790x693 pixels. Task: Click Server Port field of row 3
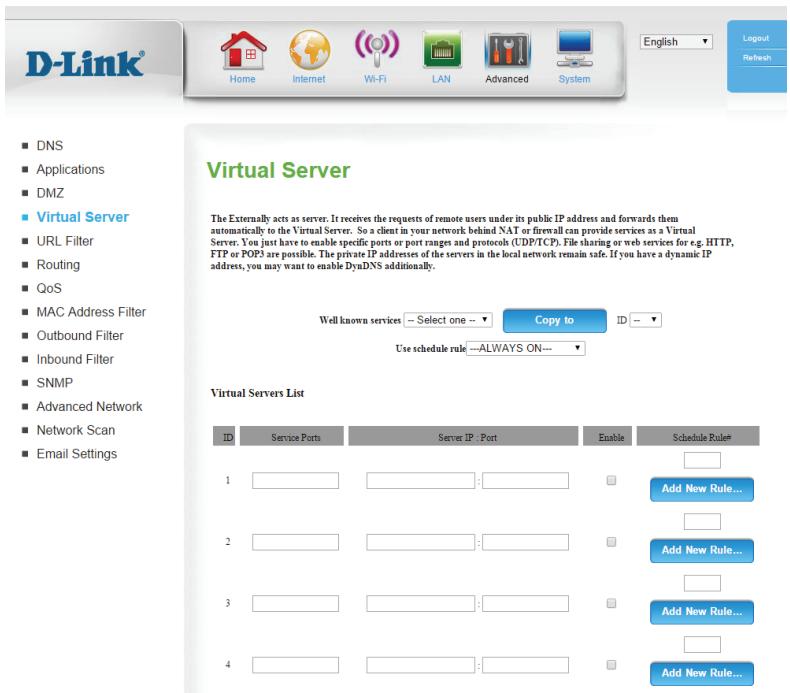[525, 603]
